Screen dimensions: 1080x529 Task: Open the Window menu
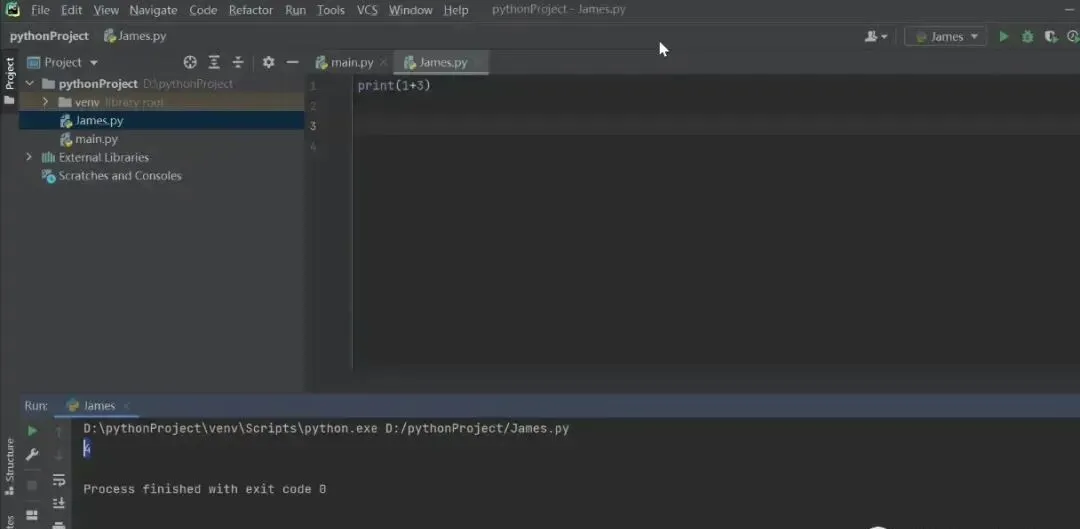(411, 10)
